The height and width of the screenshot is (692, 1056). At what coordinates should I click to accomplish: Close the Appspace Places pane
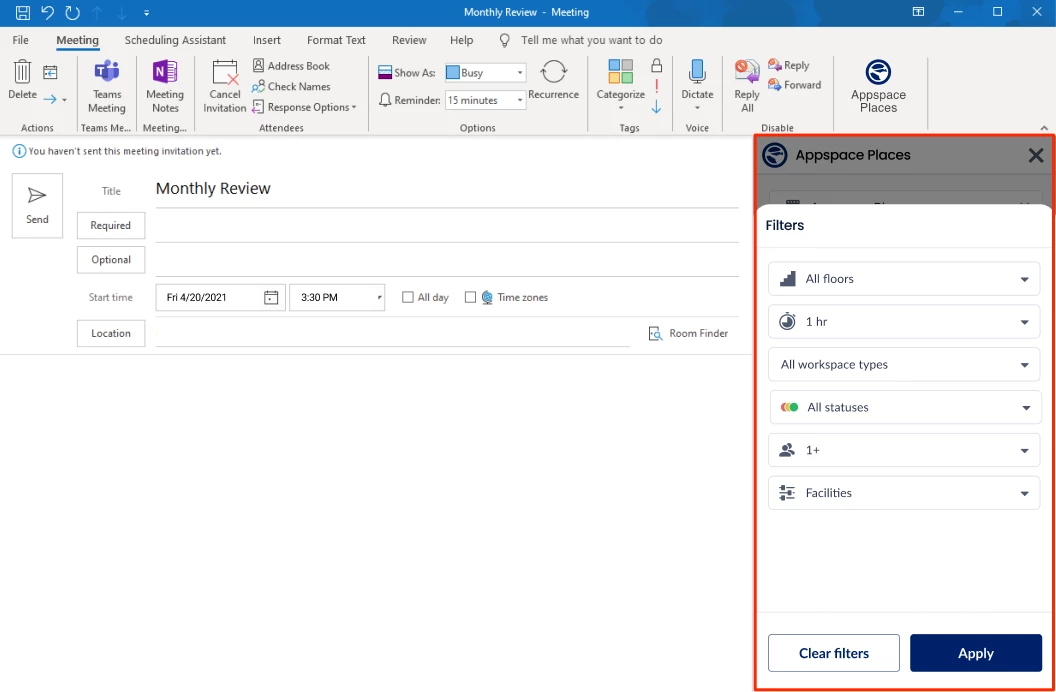click(1036, 155)
